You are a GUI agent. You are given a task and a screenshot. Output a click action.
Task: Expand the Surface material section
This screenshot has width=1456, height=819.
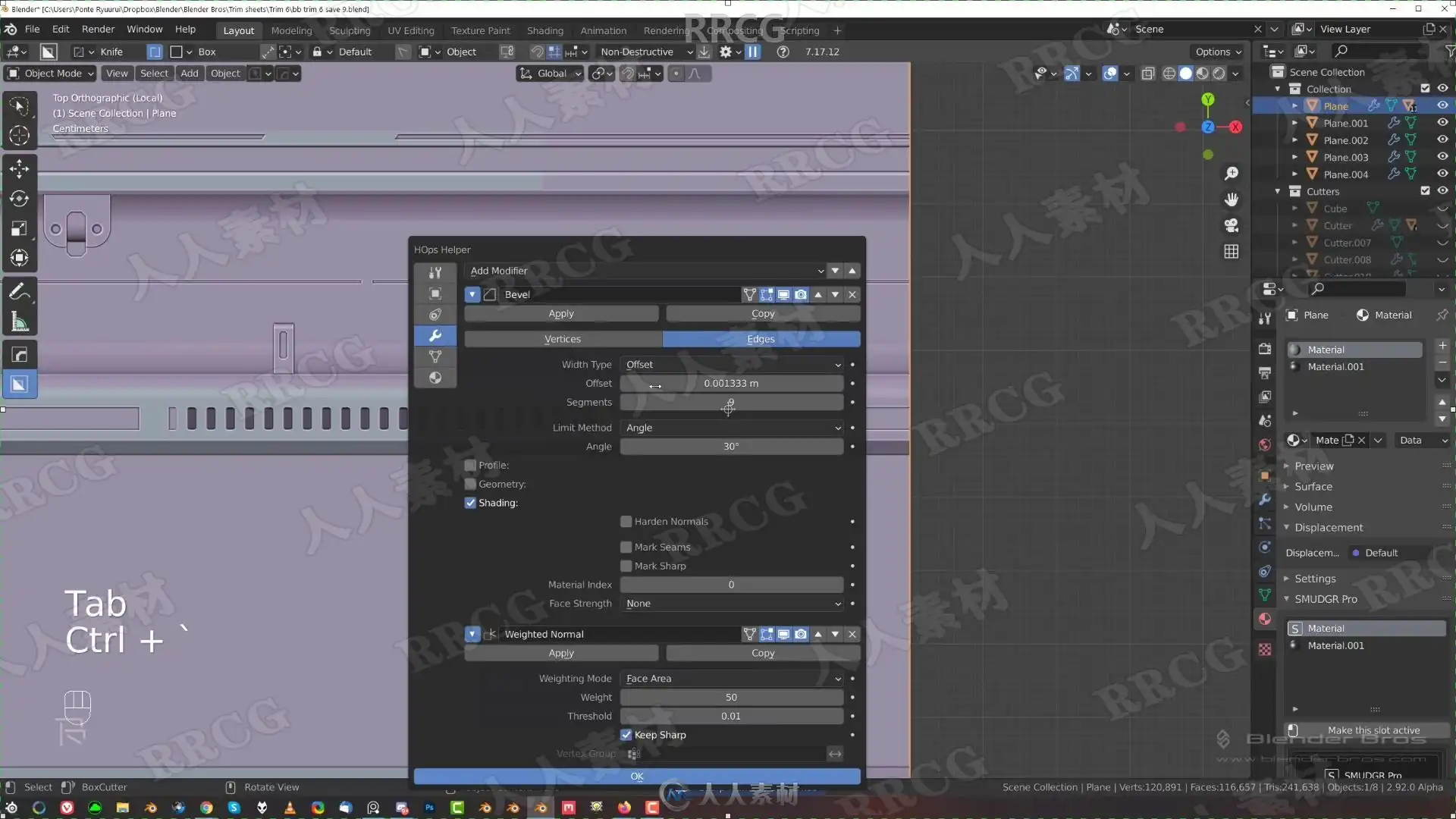tap(1313, 487)
